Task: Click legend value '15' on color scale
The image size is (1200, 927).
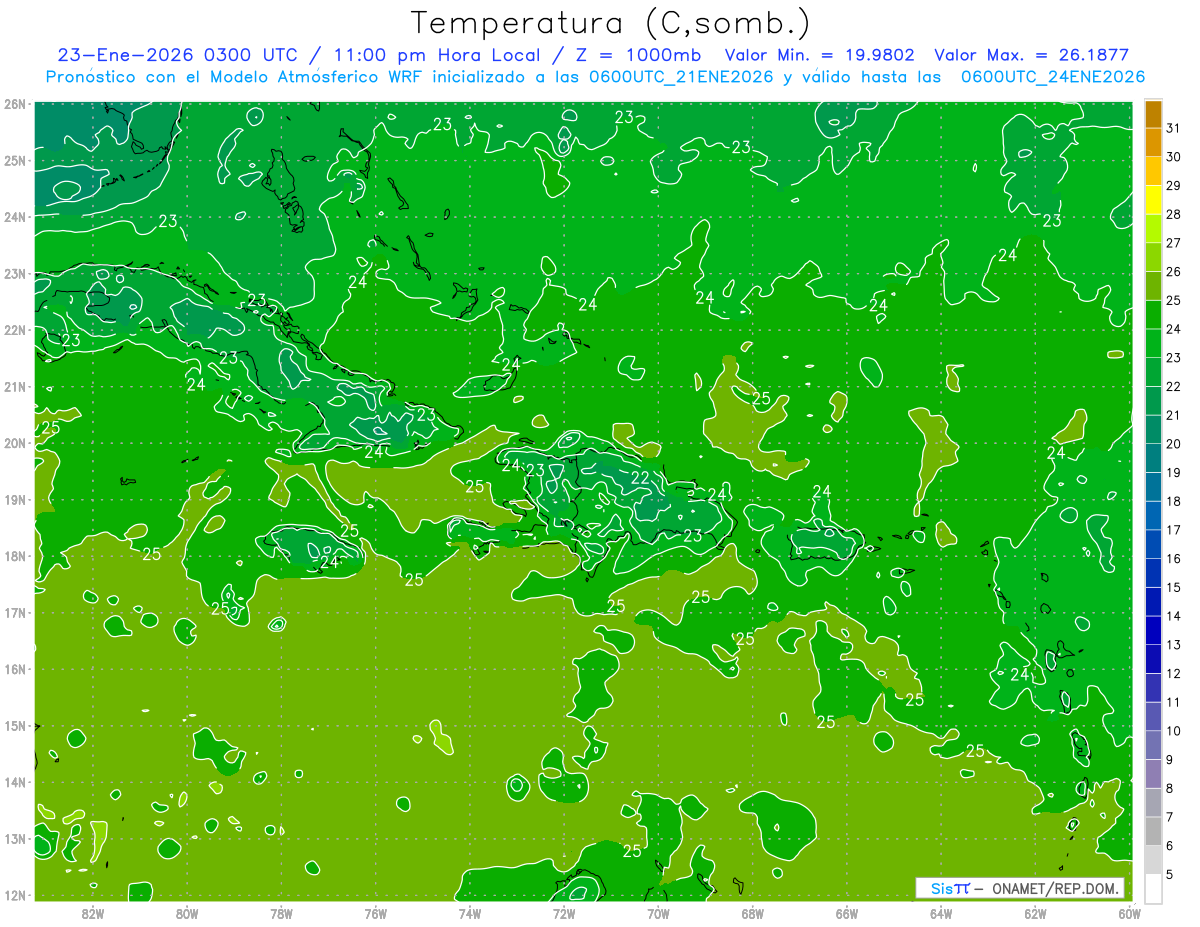Action: point(1173,588)
